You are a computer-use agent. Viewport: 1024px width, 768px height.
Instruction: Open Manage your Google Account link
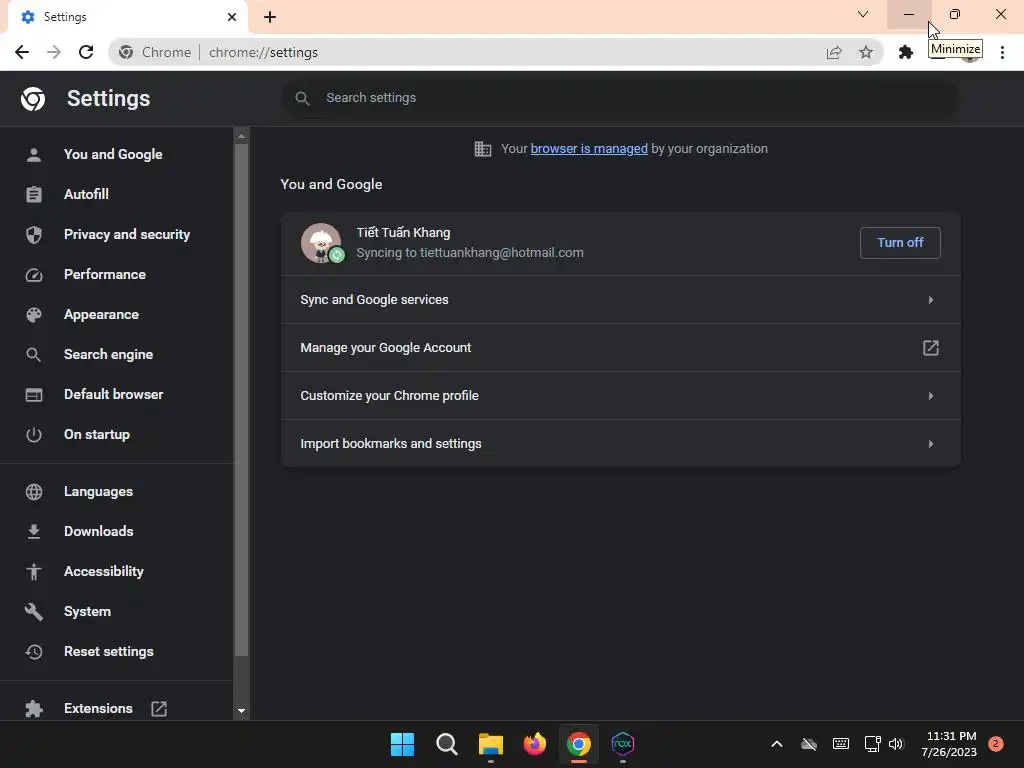[620, 348]
